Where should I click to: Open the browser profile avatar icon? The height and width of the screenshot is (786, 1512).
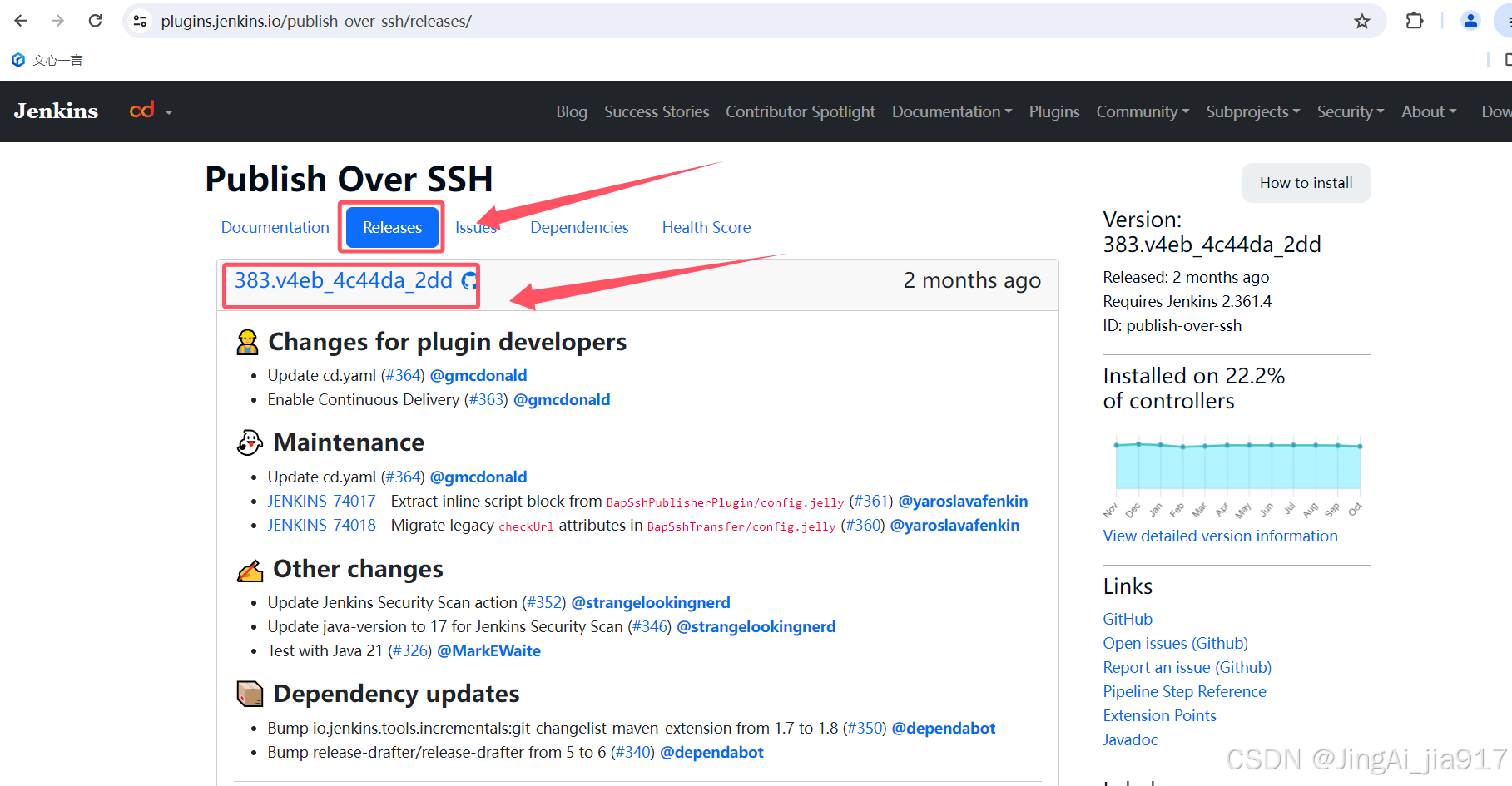(x=1470, y=21)
